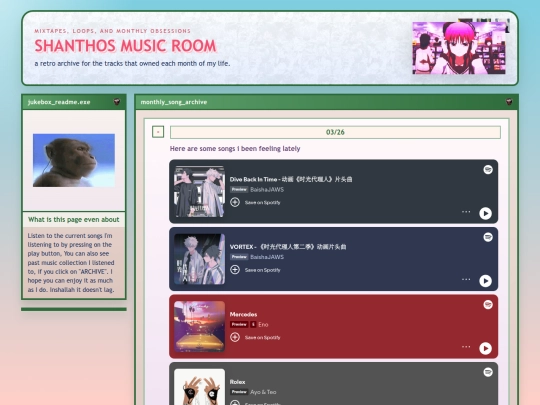Screen dimensions: 540x405
Task: Play the Mercedes track
Action: 485,349
